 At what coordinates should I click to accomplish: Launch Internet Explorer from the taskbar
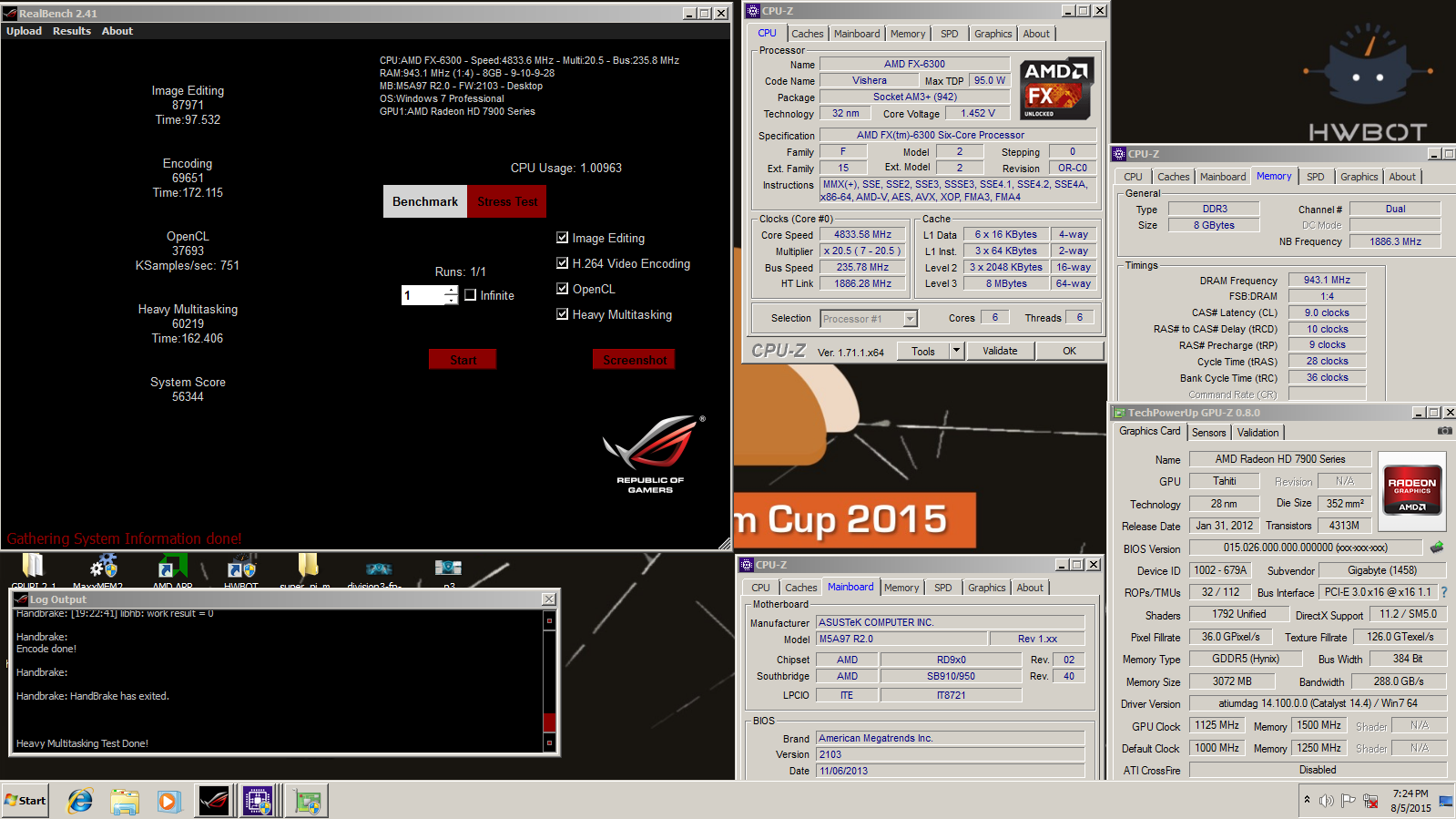pyautogui.click(x=80, y=801)
